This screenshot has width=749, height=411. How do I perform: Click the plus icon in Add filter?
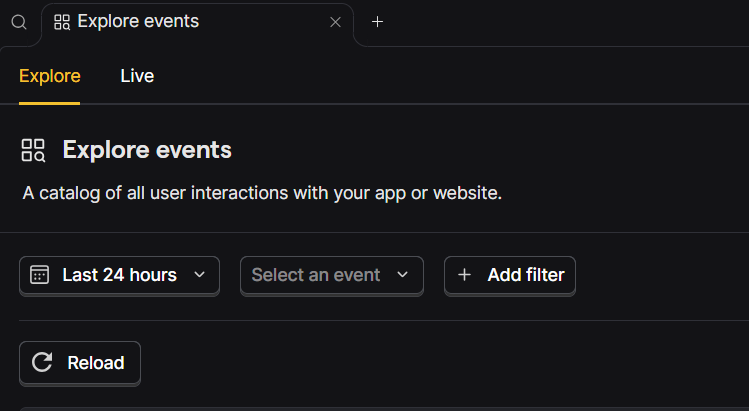[464, 275]
